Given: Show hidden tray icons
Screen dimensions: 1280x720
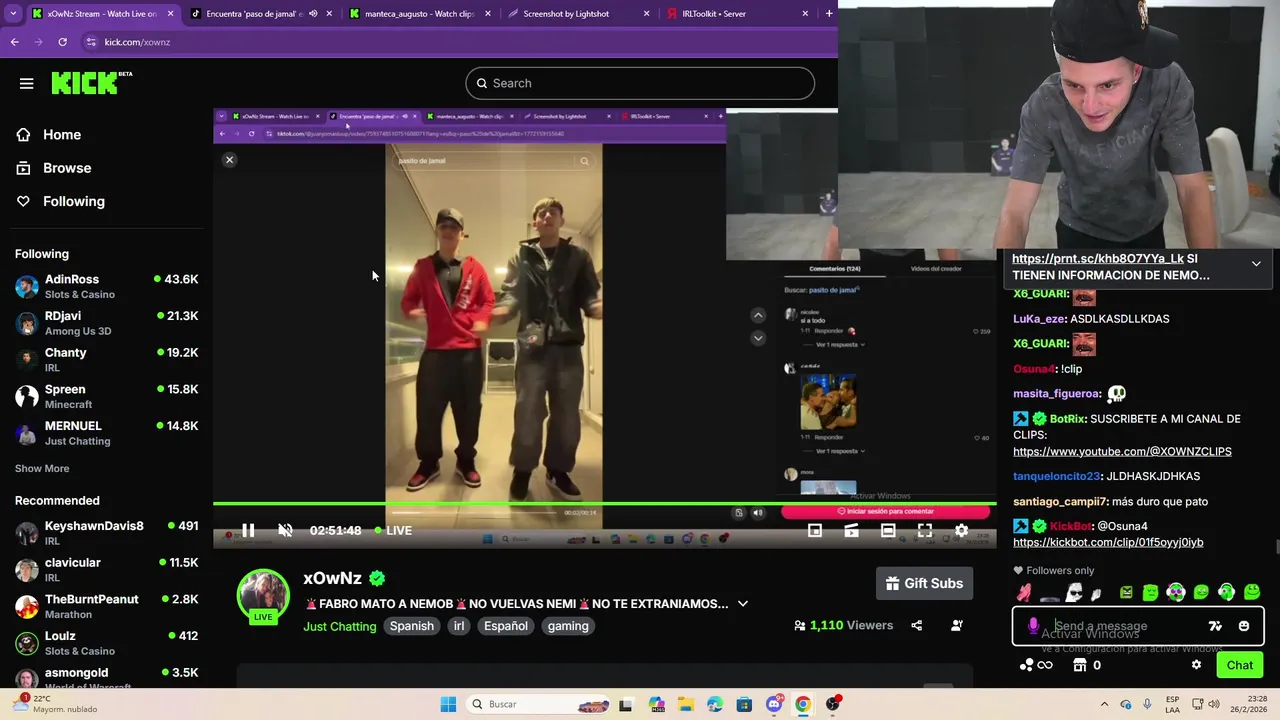Looking at the screenshot, I should (x=1104, y=704).
